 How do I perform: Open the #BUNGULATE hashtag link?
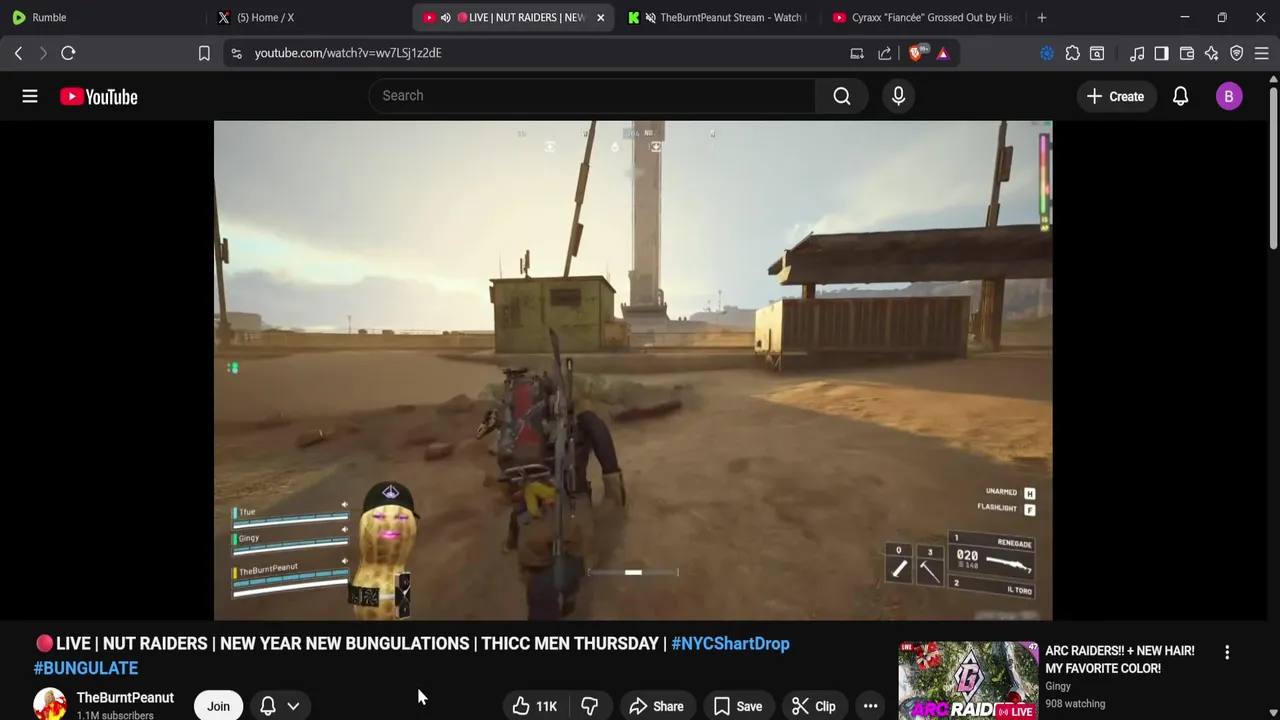(86, 668)
